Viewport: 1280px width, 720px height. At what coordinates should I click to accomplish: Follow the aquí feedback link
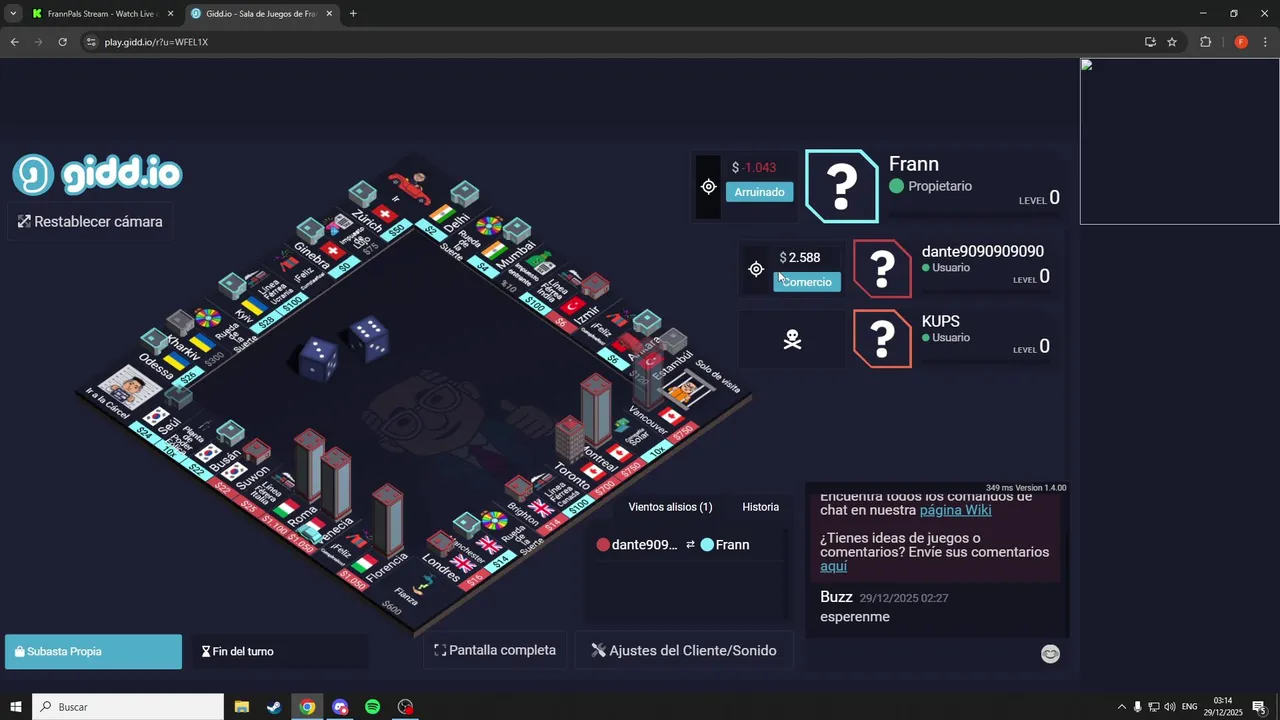[x=833, y=566]
